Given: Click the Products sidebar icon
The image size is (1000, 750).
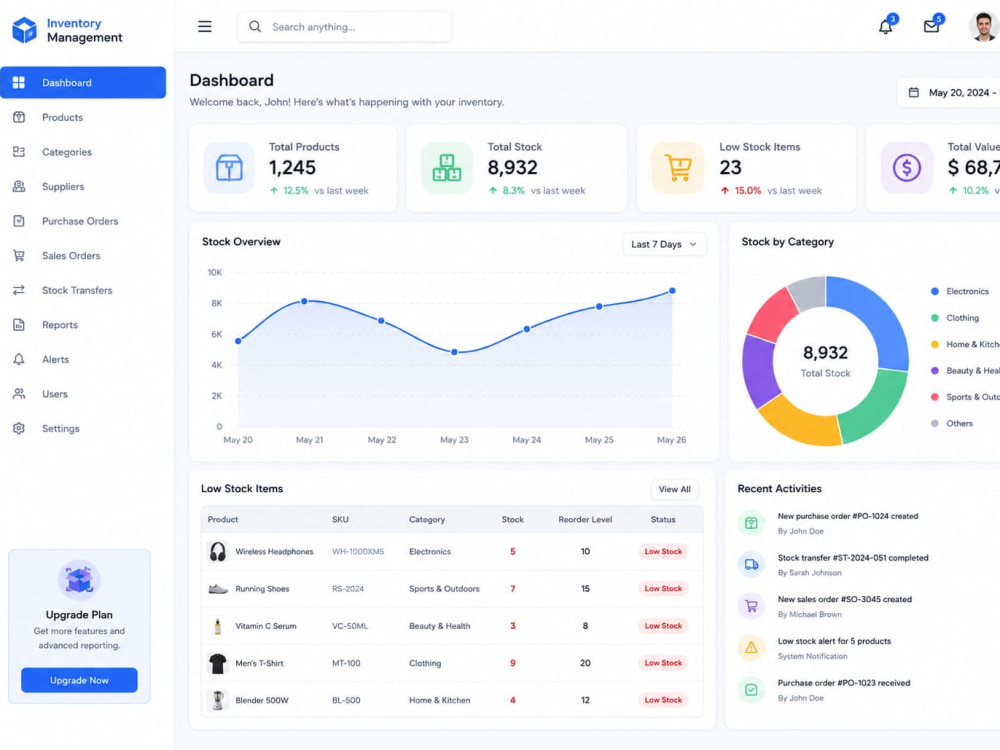Looking at the screenshot, I should (x=19, y=117).
